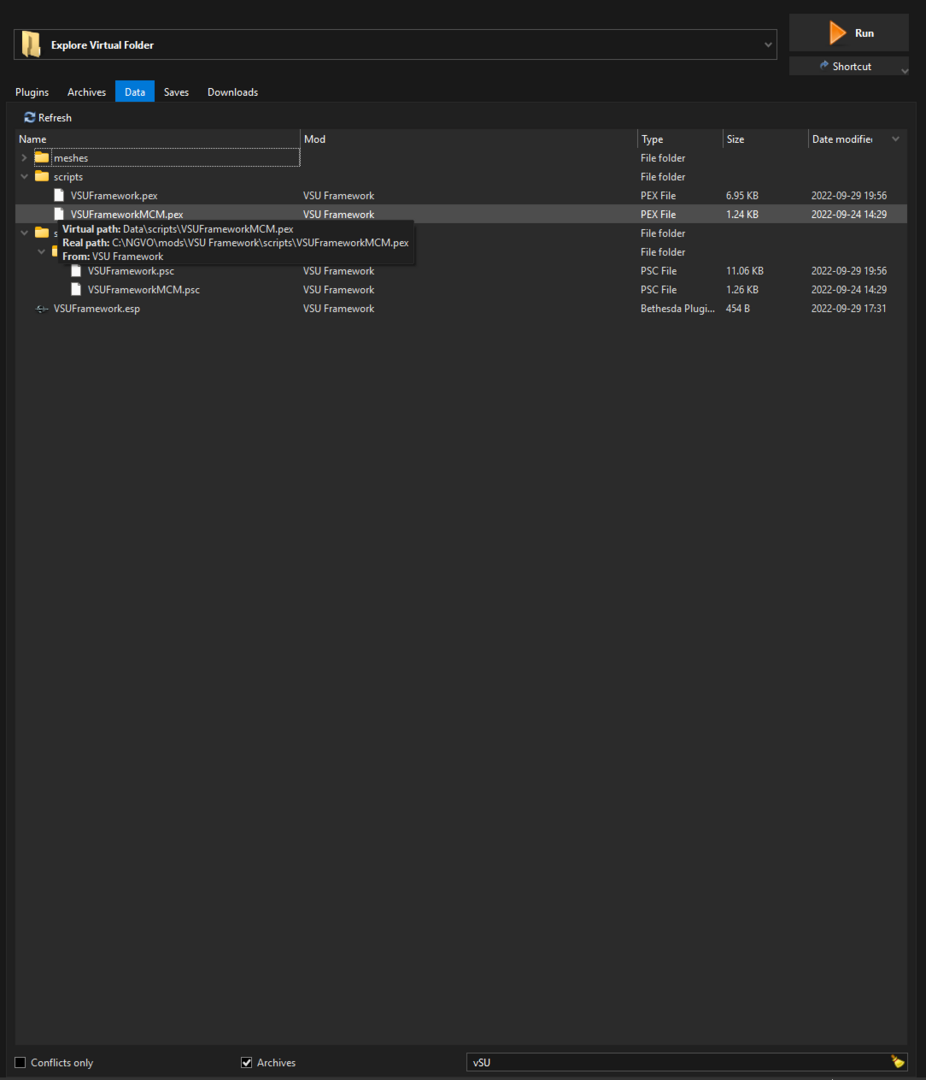Viewport: 926px width, 1080px height.
Task: Open the Explore Virtual Folder executable dropdown
Action: tap(395, 45)
